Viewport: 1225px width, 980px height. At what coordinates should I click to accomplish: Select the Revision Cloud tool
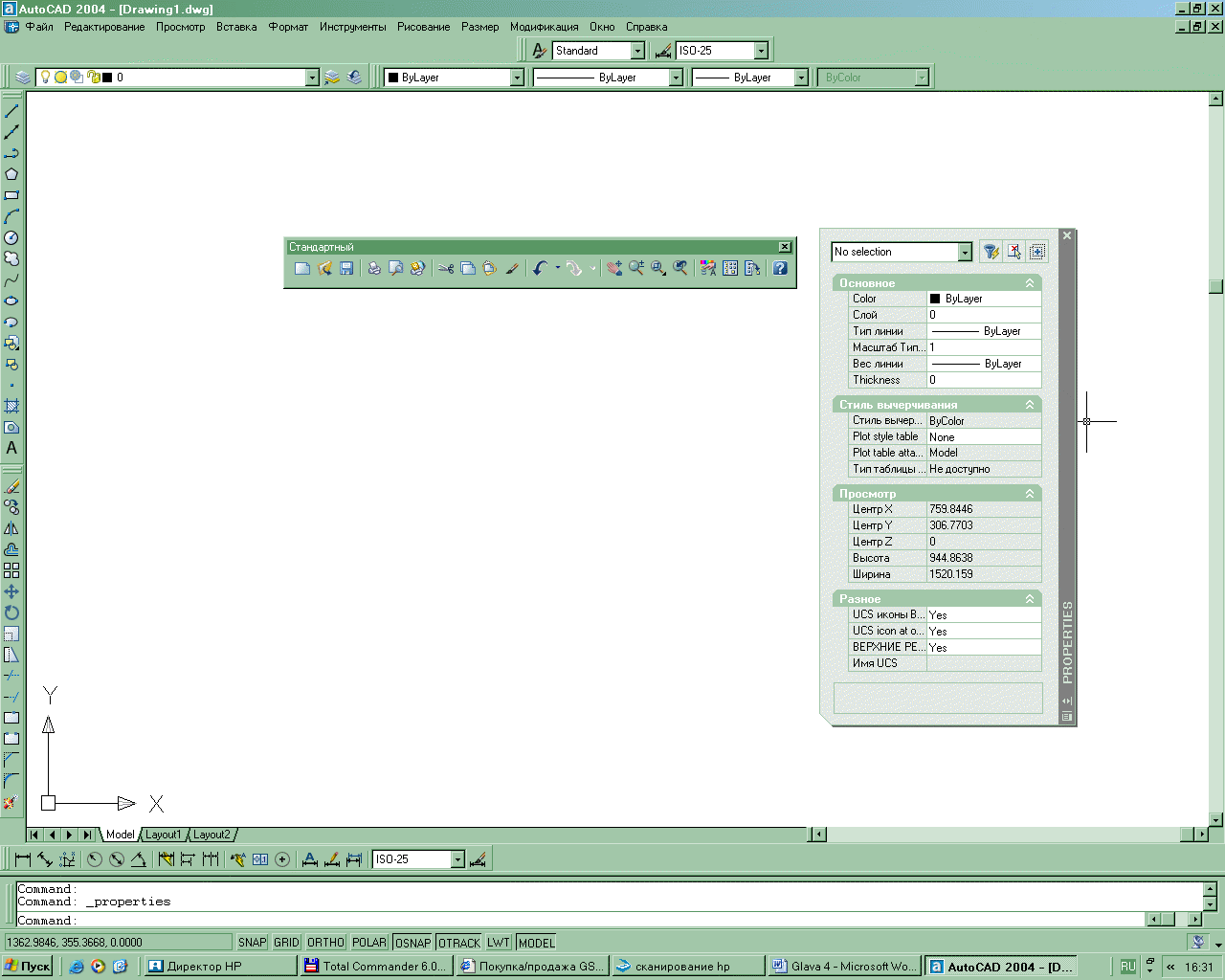(11, 258)
